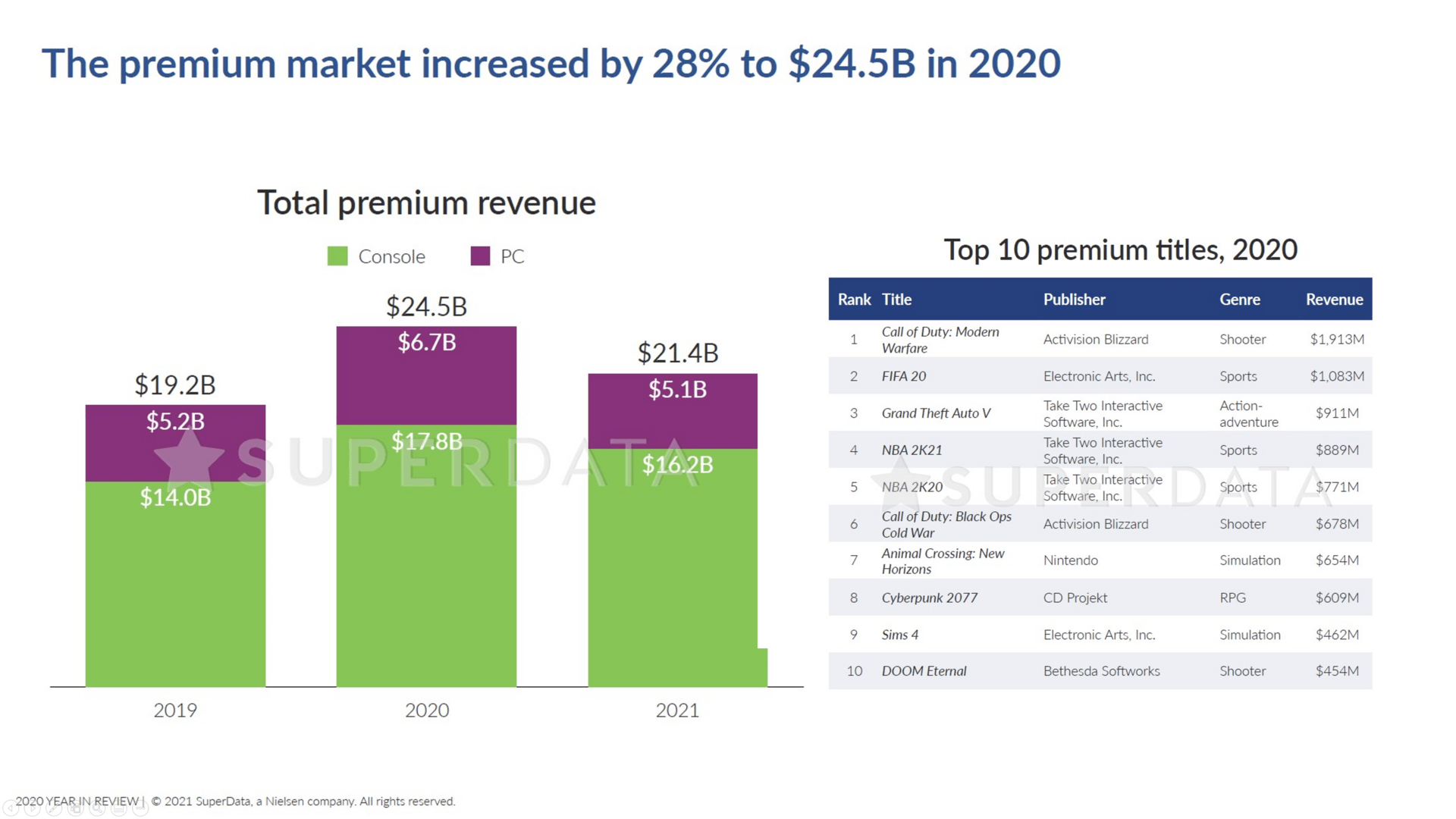This screenshot has height=819, width=1456.
Task: Select the 'NBA 2K21' title cell
Action: click(912, 450)
